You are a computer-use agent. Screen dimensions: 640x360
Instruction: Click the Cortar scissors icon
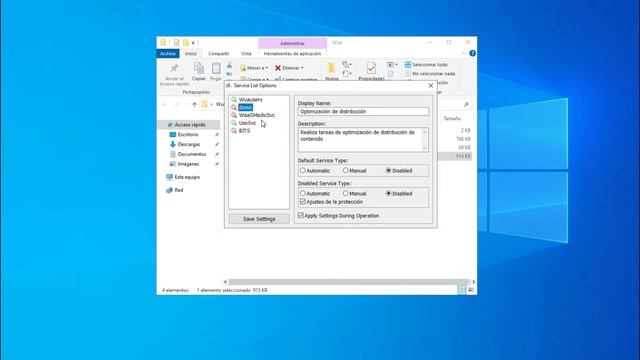point(229,65)
